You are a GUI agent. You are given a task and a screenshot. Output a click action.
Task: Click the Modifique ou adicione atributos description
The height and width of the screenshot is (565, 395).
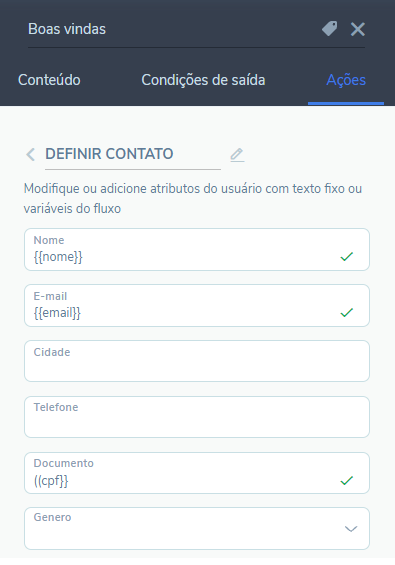(x=193, y=199)
